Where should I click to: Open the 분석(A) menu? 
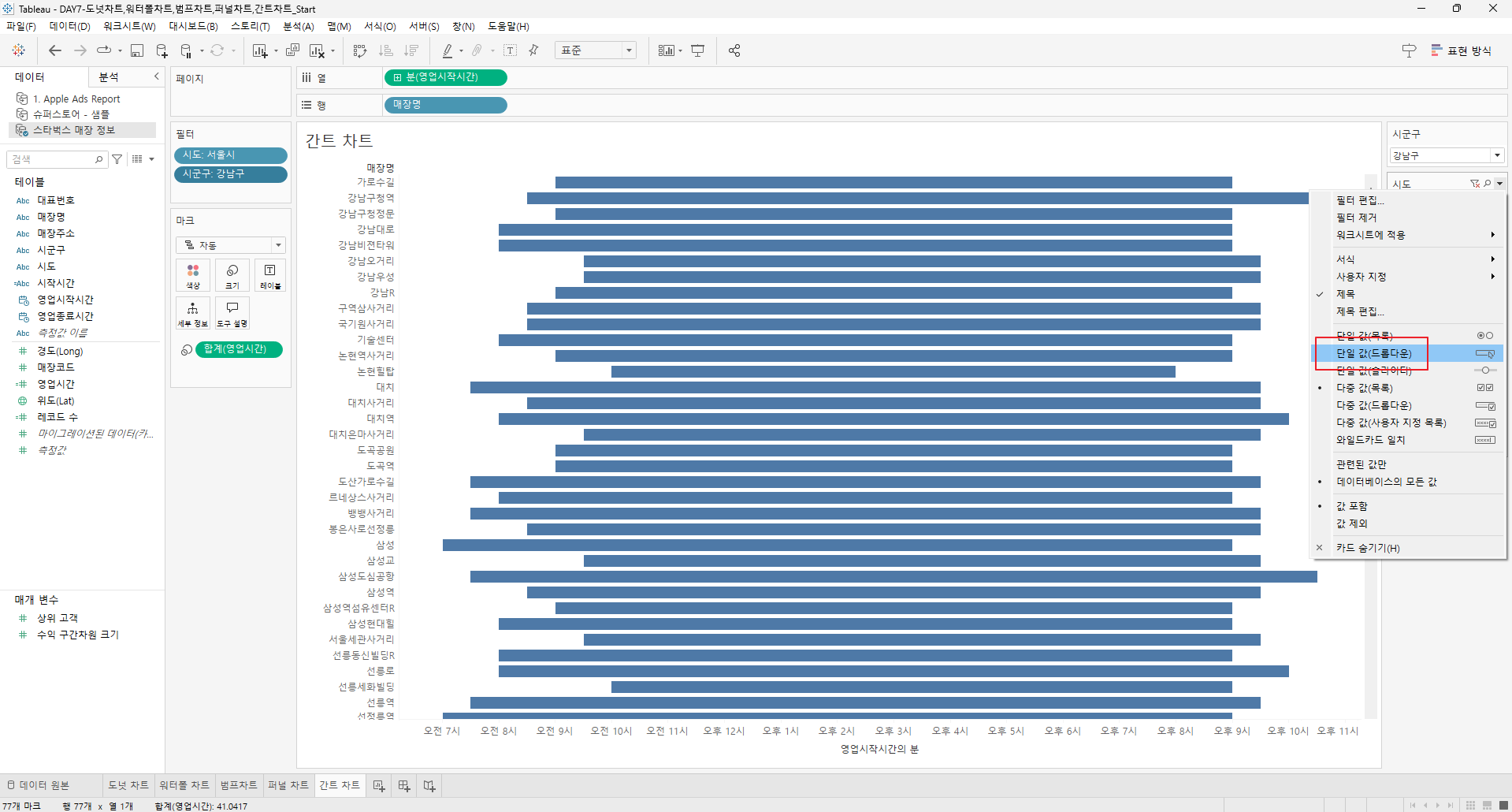pyautogui.click(x=299, y=26)
